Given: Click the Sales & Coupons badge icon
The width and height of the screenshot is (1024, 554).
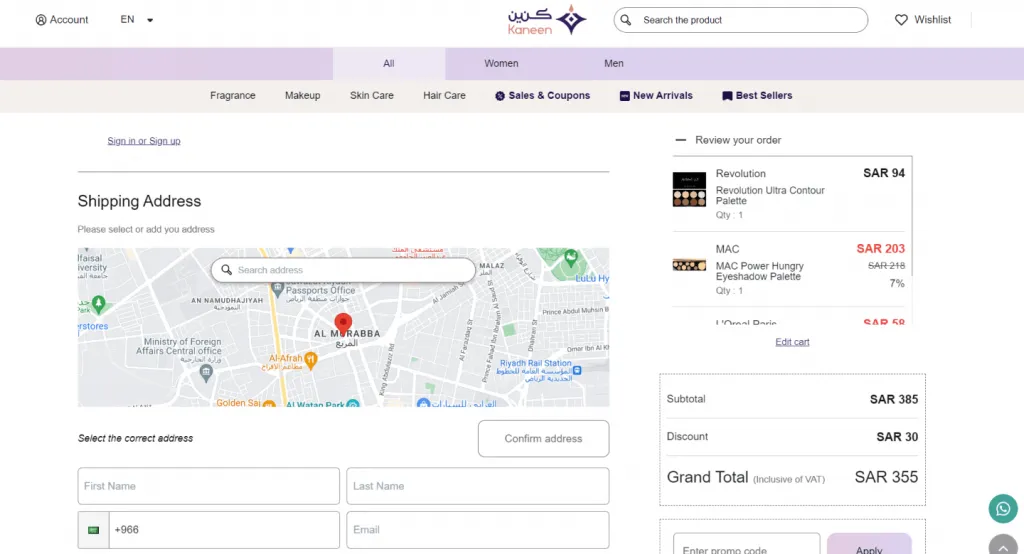Looking at the screenshot, I should [500, 96].
